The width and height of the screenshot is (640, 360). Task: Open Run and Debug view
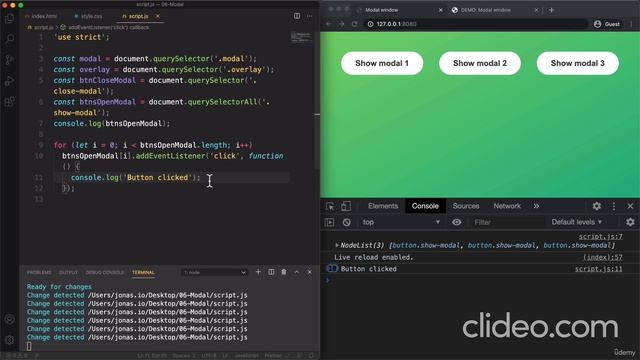point(9,81)
